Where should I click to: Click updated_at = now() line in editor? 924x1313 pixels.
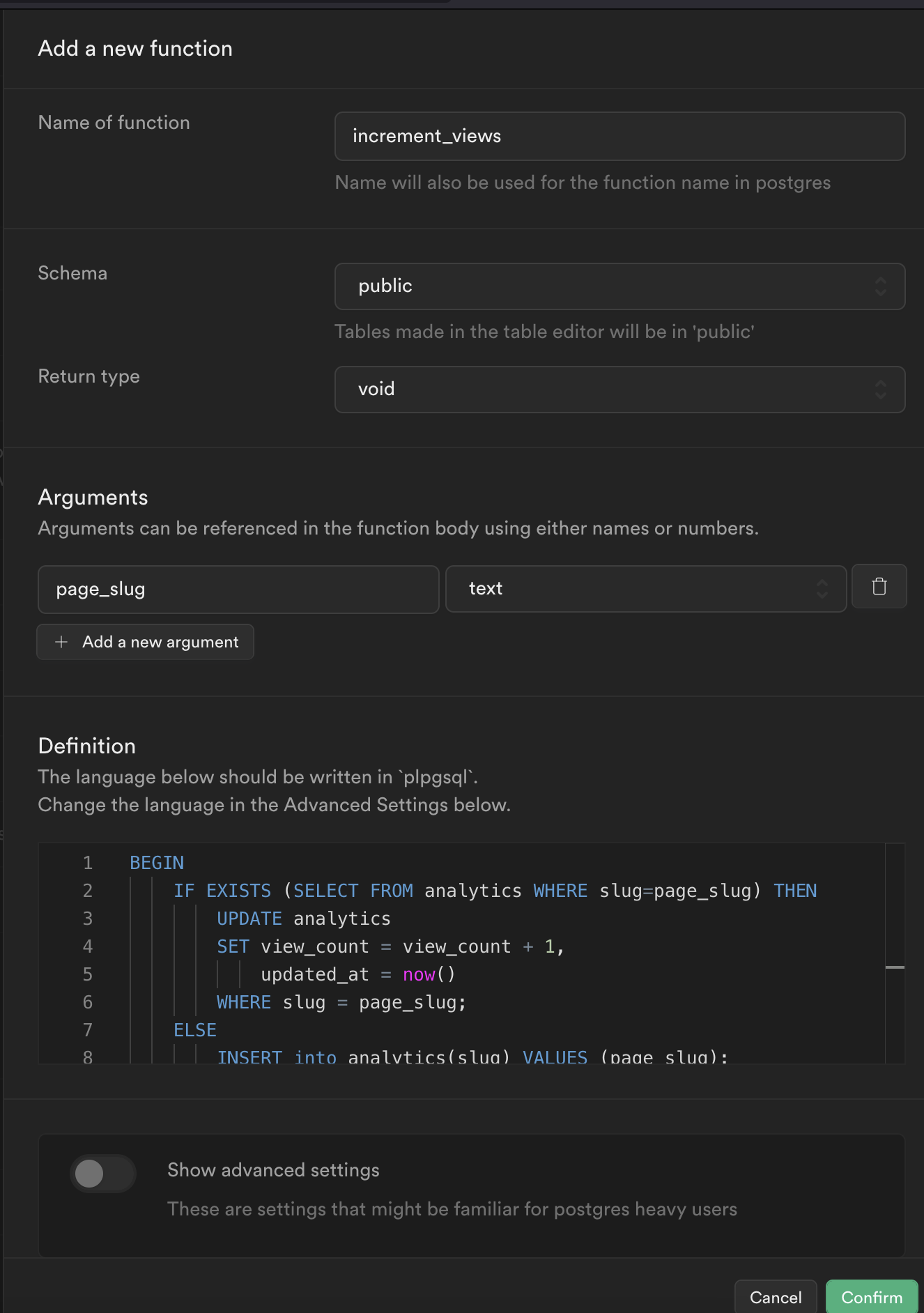coord(358,974)
